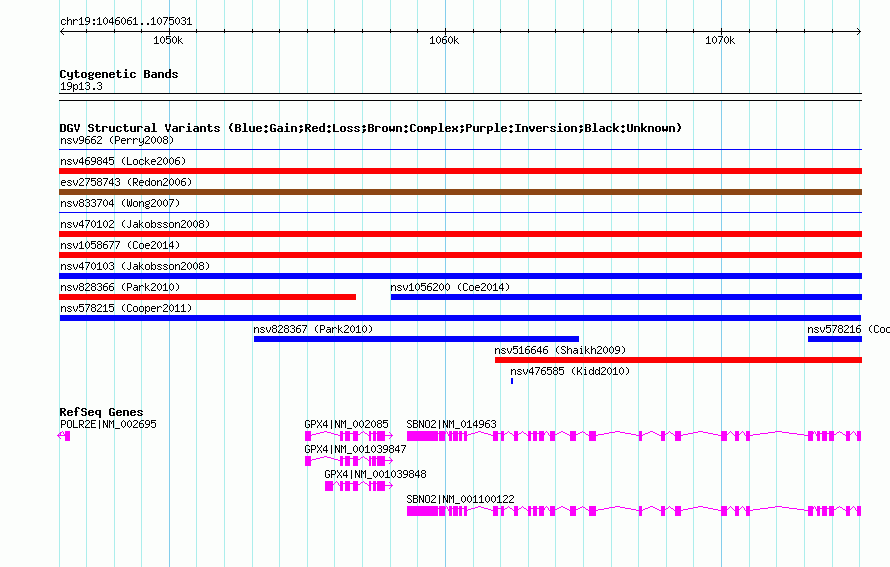Viewport: 890px width, 567px height.
Task: Select the nsv828367 (Park2010) blue bar
Action: [416, 339]
